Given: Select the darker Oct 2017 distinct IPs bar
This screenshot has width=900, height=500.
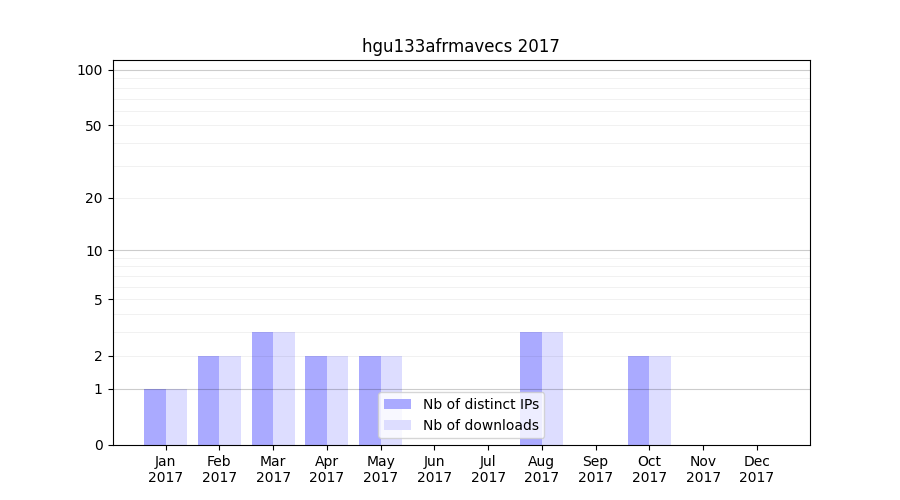Looking at the screenshot, I should [x=638, y=400].
